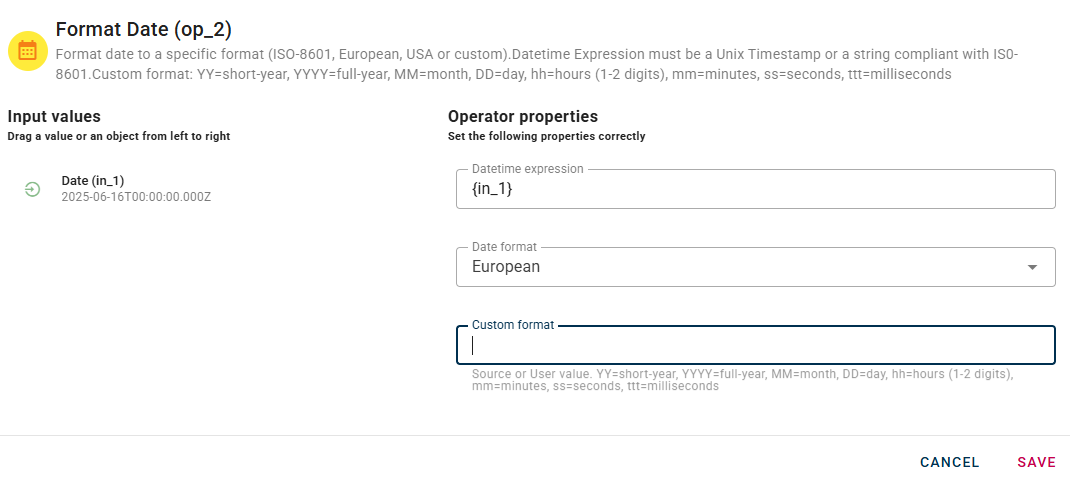Viewport: 1070px width, 482px height.
Task: Click the 'Drag a value or an object' hint
Action: pyautogui.click(x=119, y=136)
